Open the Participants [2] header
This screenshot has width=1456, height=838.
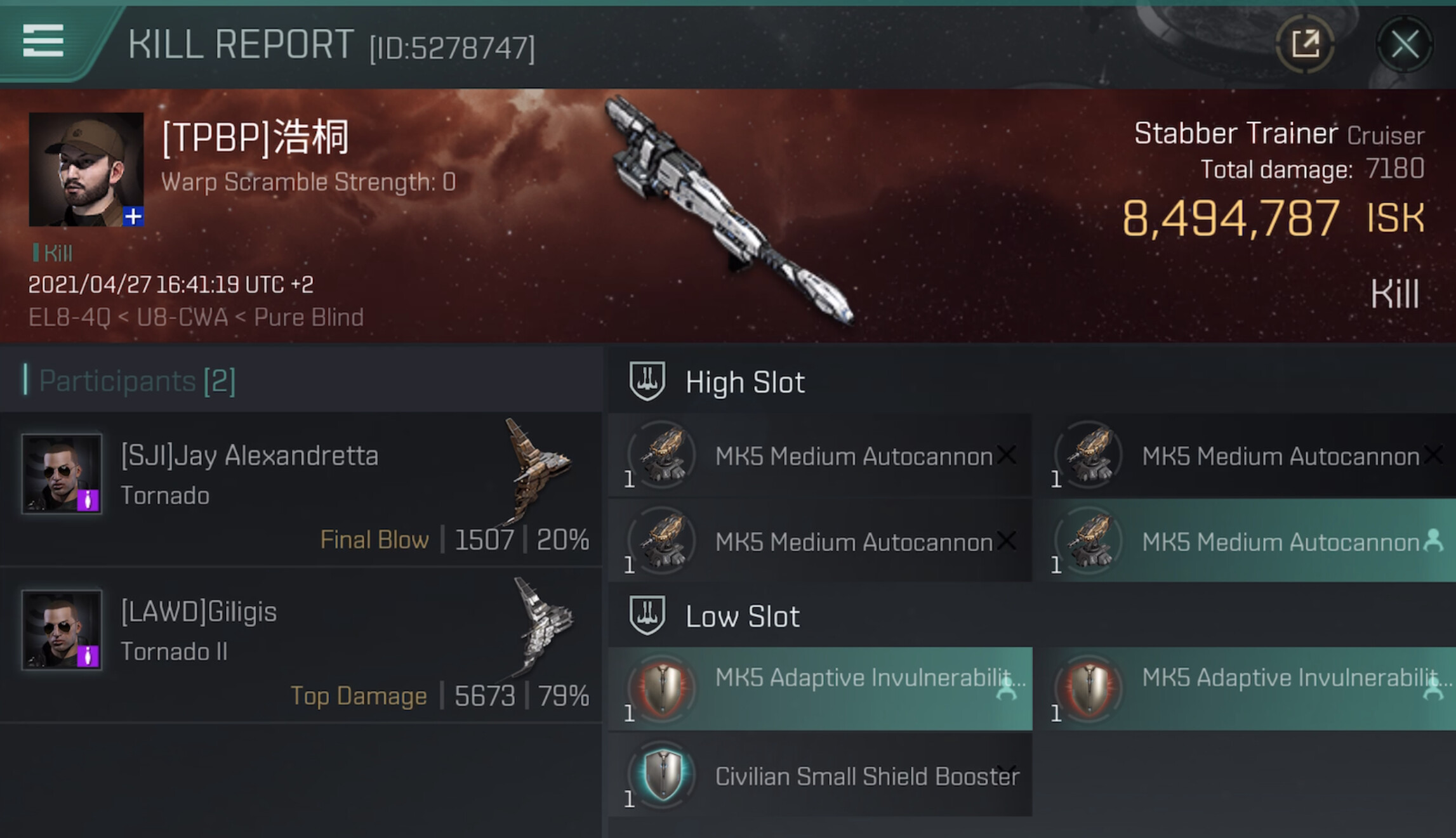pyautogui.click(x=137, y=381)
